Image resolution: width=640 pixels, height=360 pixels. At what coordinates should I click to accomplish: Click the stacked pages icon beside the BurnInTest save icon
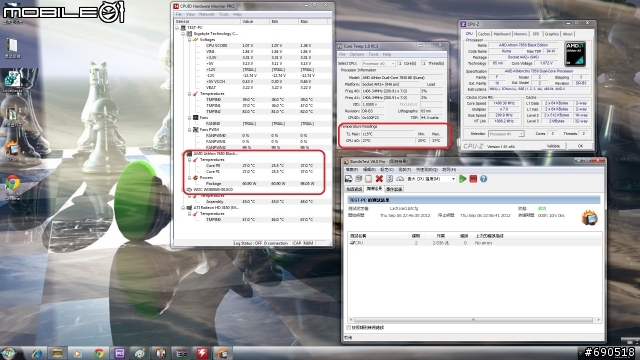pos(358,179)
